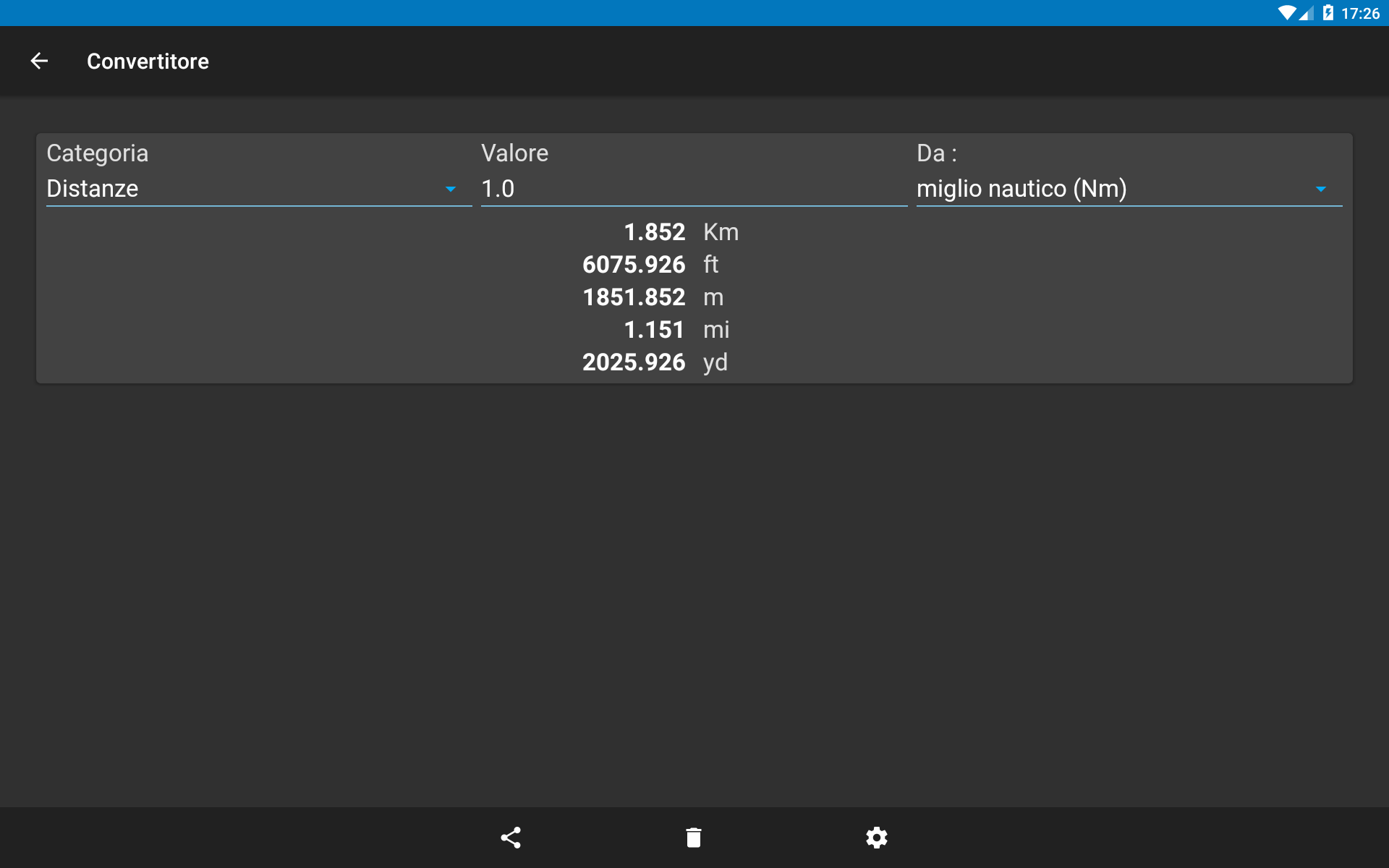The image size is (1389, 868).
Task: Go back using the arrow icon
Action: click(x=39, y=61)
